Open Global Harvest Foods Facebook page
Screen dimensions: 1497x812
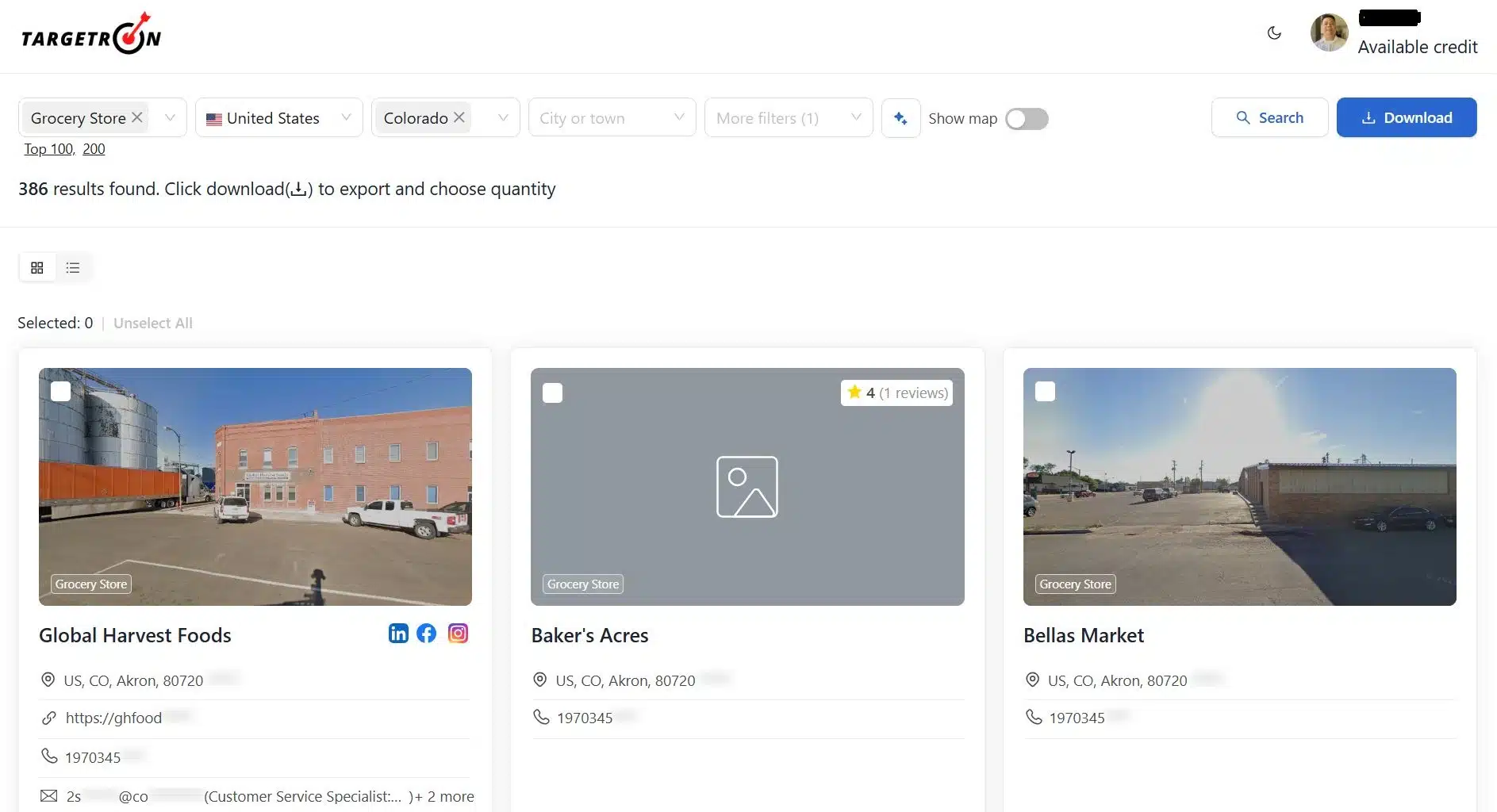(427, 633)
